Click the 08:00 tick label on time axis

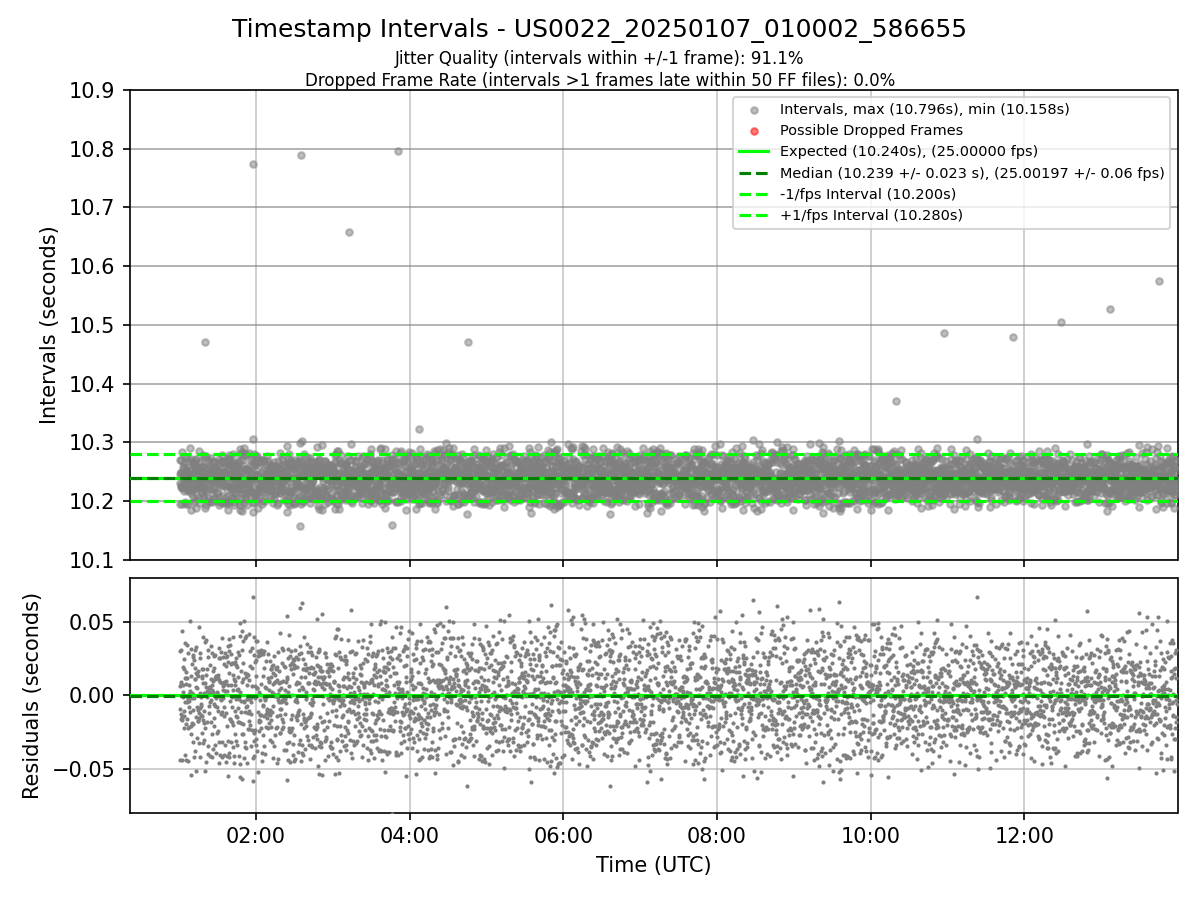click(716, 832)
